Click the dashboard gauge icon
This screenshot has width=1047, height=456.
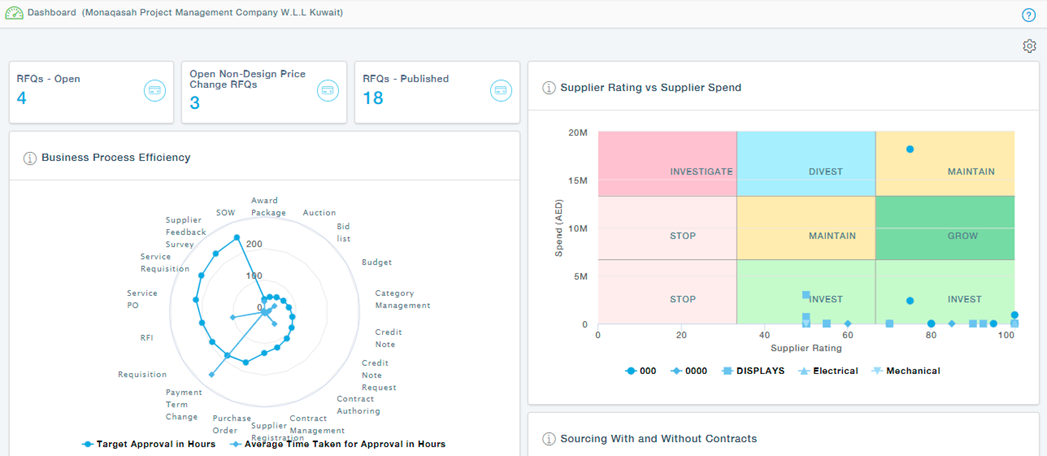click(14, 14)
